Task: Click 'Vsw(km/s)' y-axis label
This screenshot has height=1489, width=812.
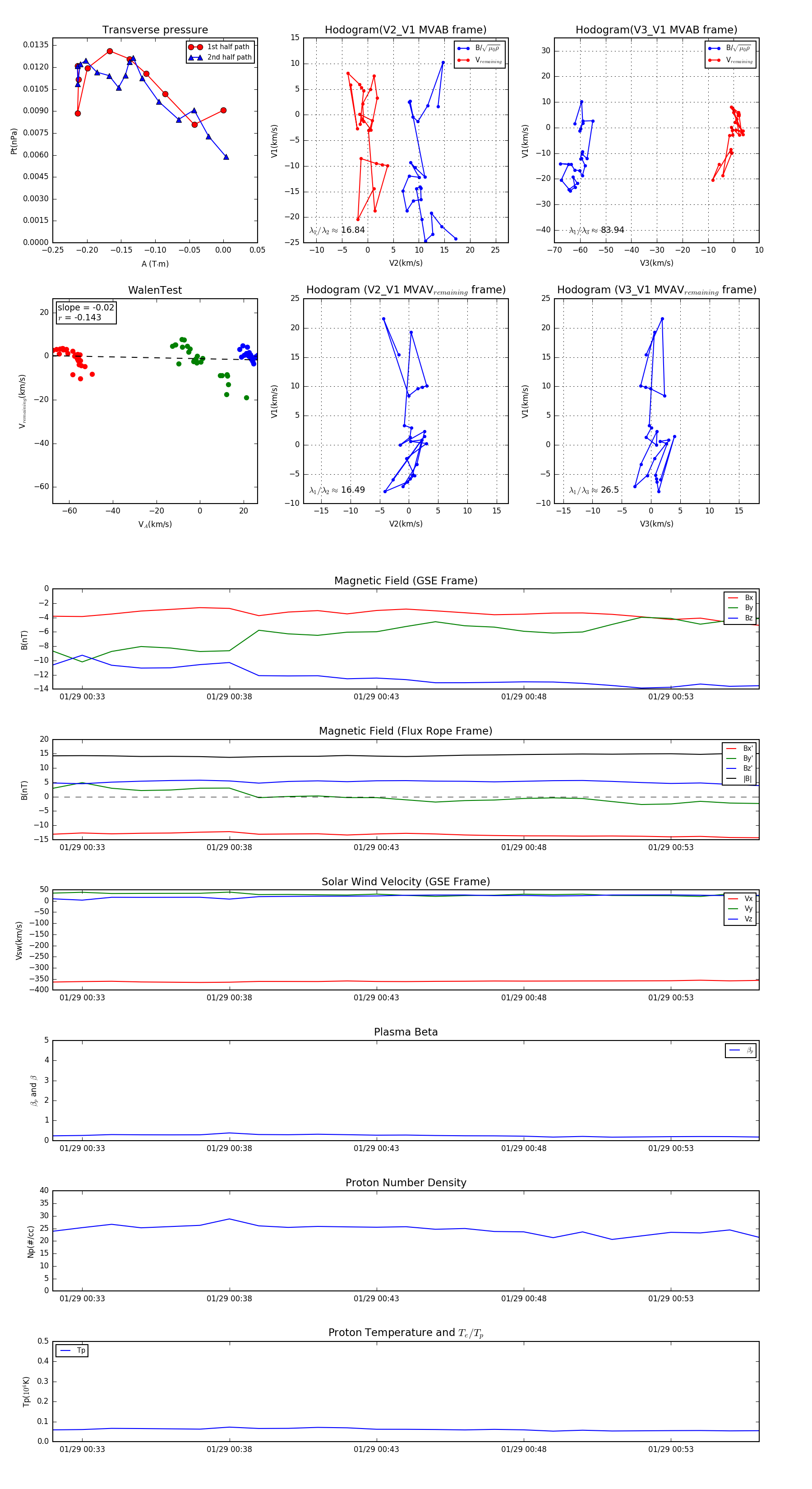Action: tap(19, 940)
